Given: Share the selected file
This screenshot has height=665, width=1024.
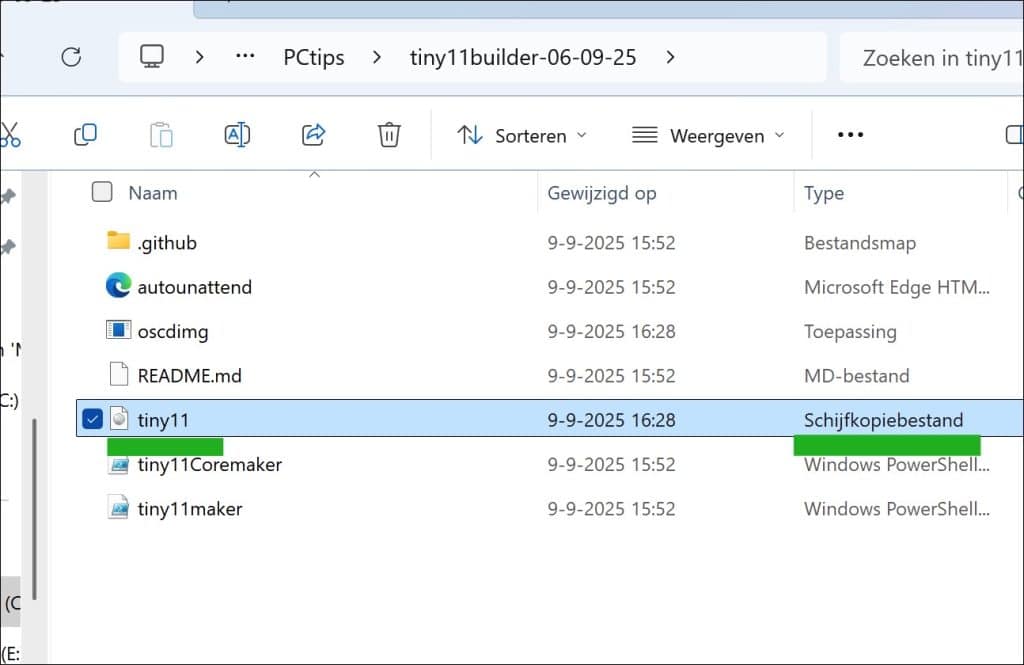Looking at the screenshot, I should [x=313, y=135].
